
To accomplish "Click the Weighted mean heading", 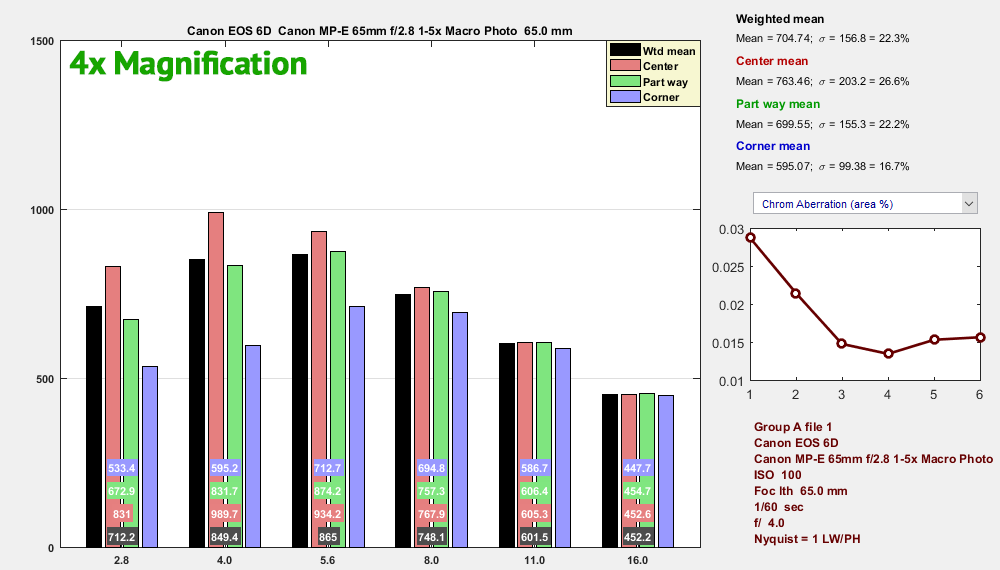I will [780, 19].
